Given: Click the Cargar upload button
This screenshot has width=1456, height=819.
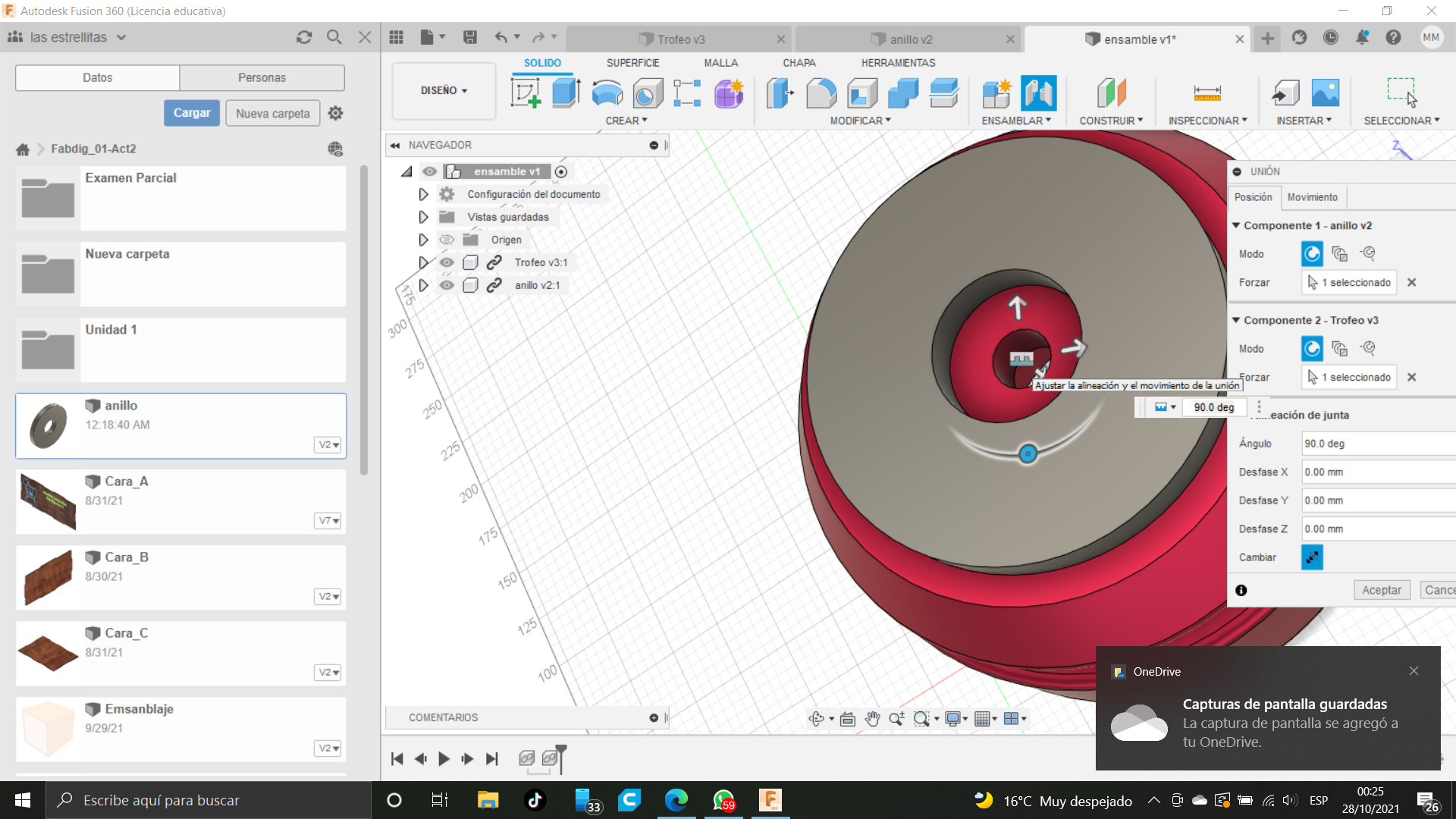Looking at the screenshot, I should tap(192, 113).
